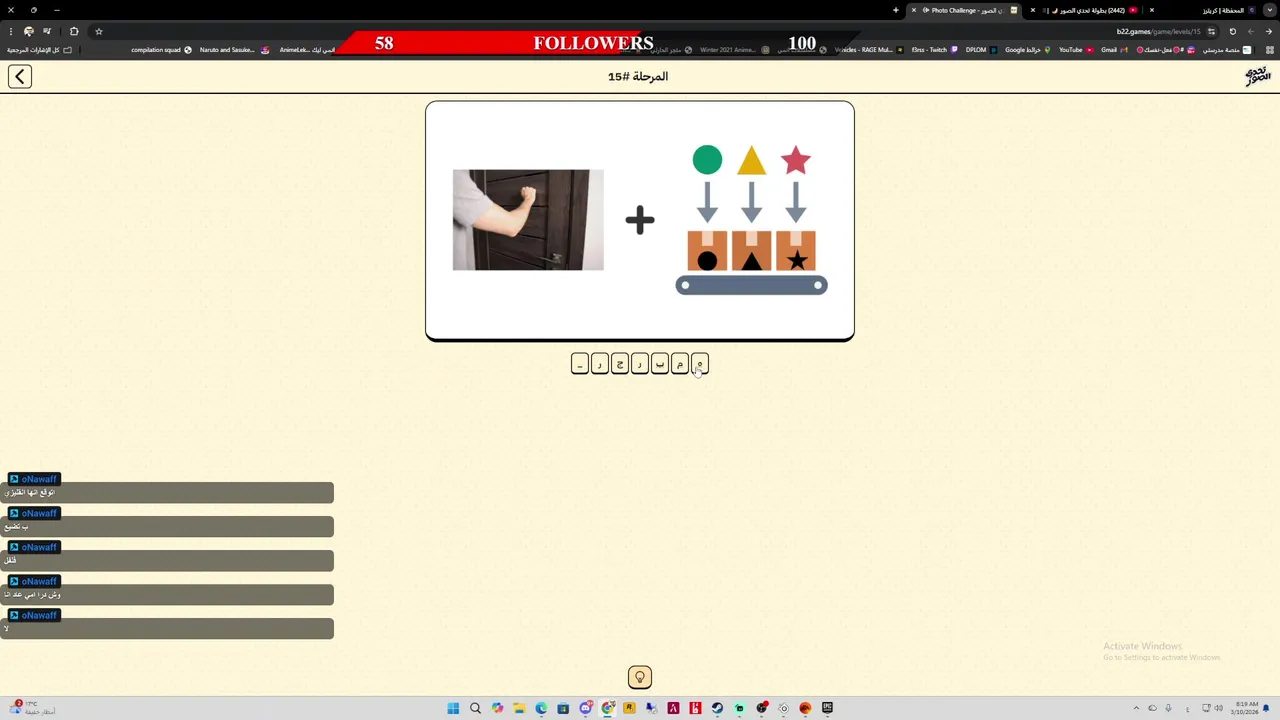The image size is (1280, 720).
Task: Open the tab search dropdown arrow
Action: click(x=1268, y=10)
